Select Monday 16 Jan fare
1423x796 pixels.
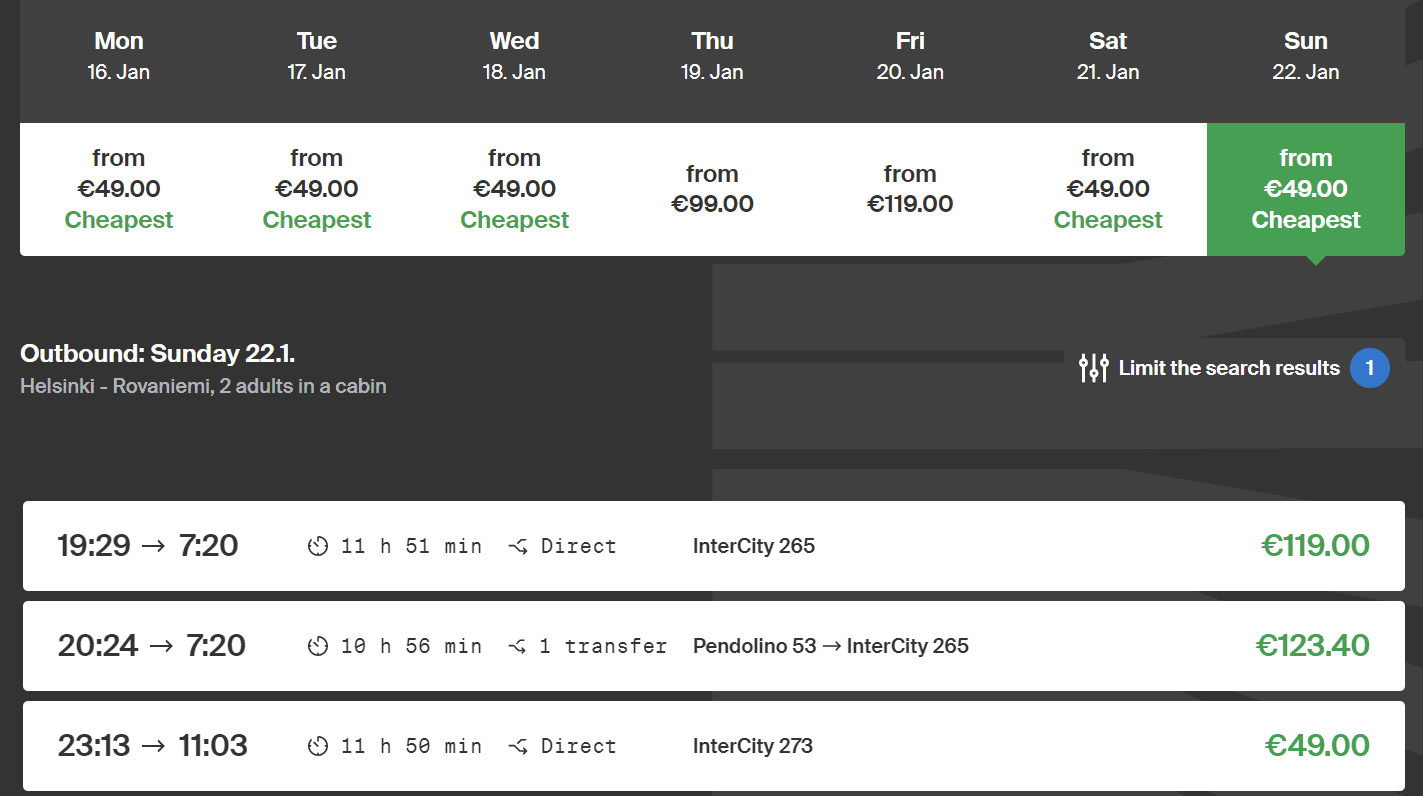119,189
